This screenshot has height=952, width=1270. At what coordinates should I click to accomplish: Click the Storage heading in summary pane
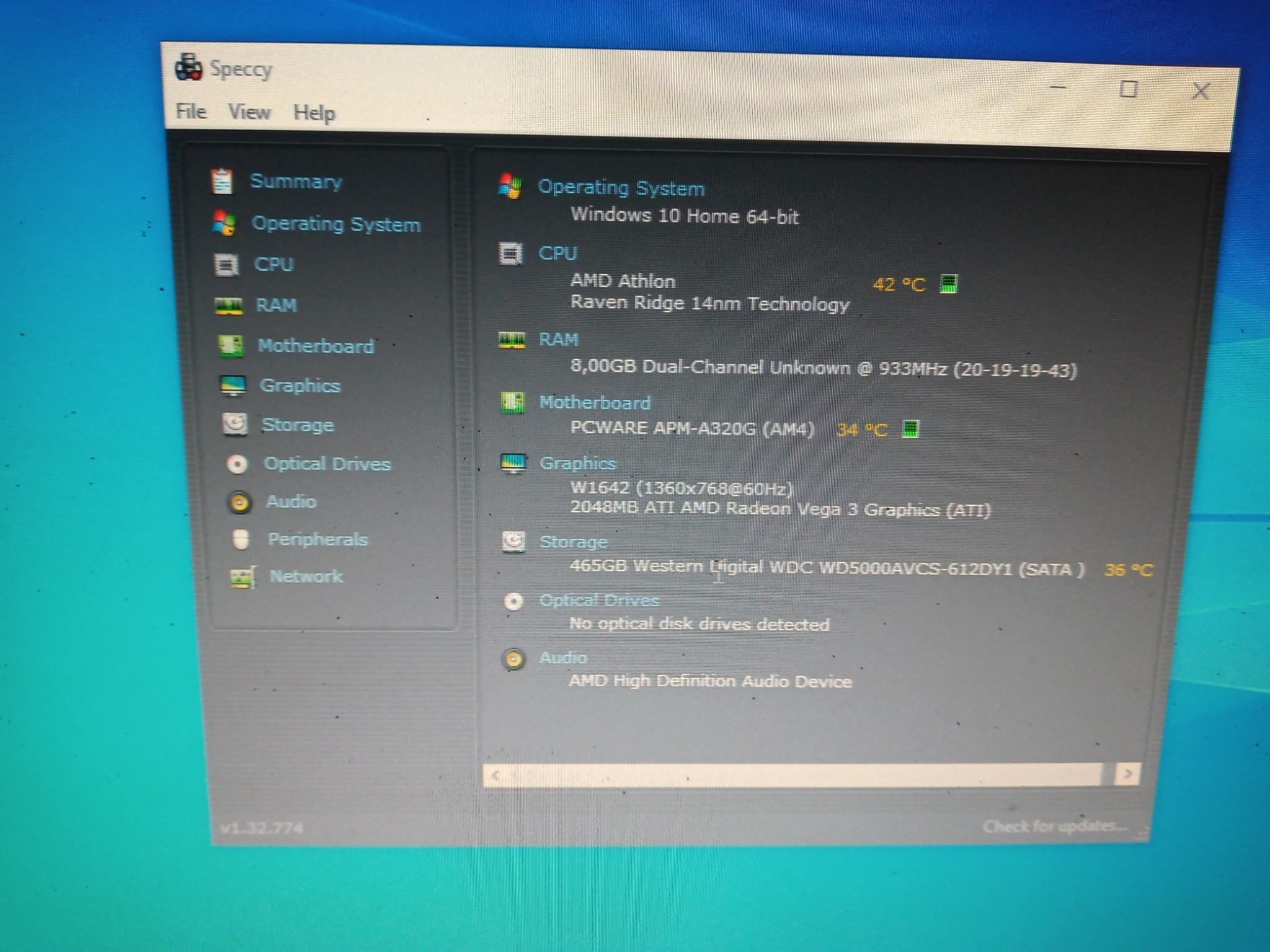(x=574, y=542)
